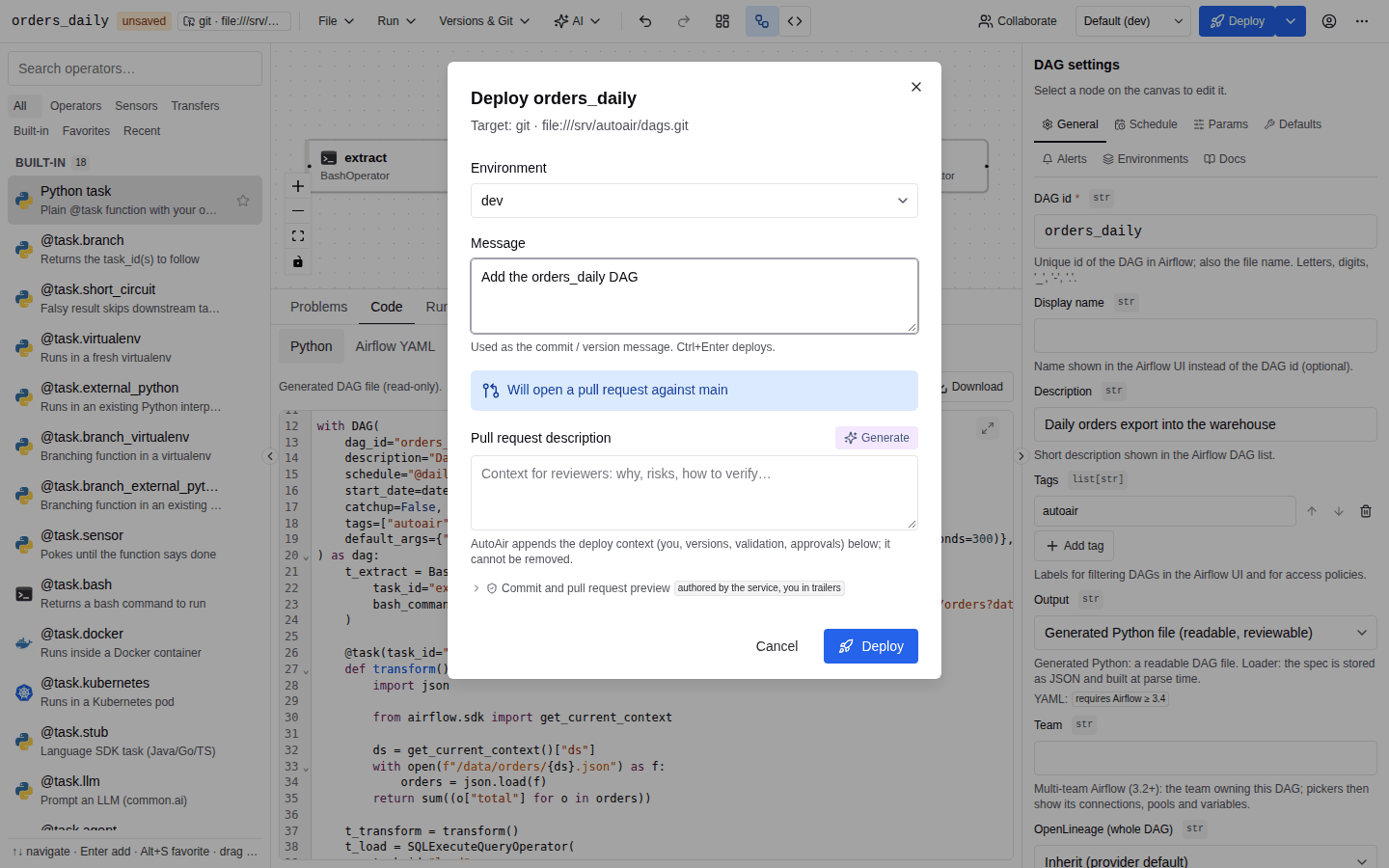Expand Commit and pull request preview
This screenshot has width=1389, height=868.
(658, 588)
